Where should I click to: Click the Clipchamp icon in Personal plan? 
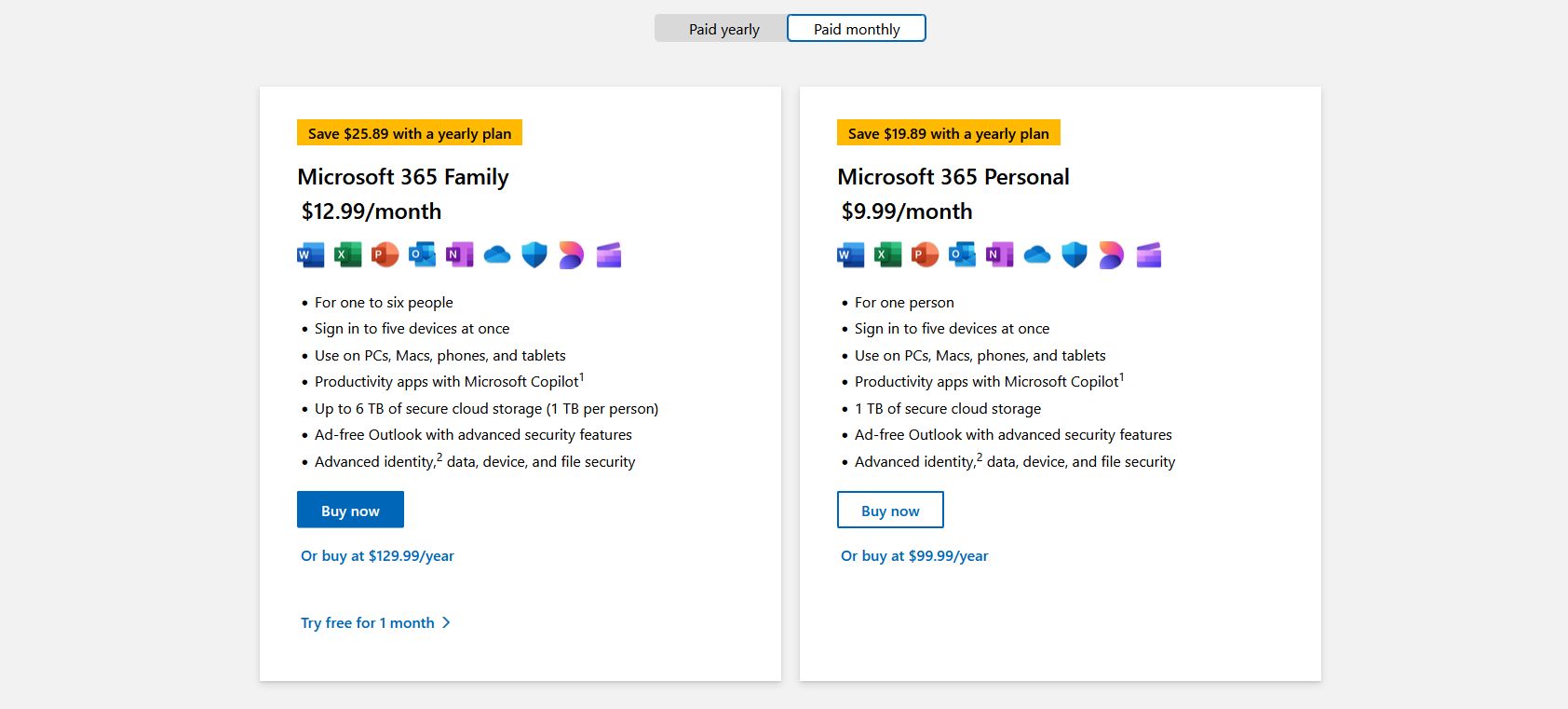(x=1148, y=254)
